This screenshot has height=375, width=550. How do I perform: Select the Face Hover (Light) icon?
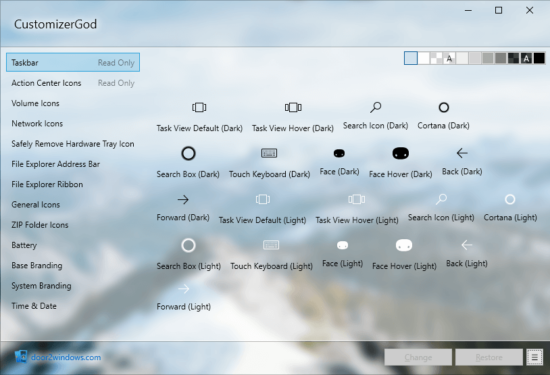[404, 245]
